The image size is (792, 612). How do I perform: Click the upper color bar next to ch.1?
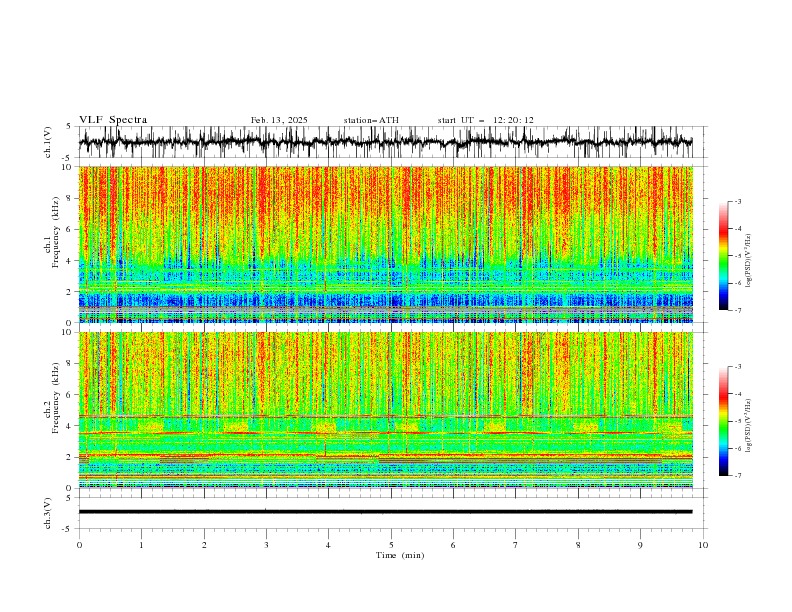[x=723, y=256]
